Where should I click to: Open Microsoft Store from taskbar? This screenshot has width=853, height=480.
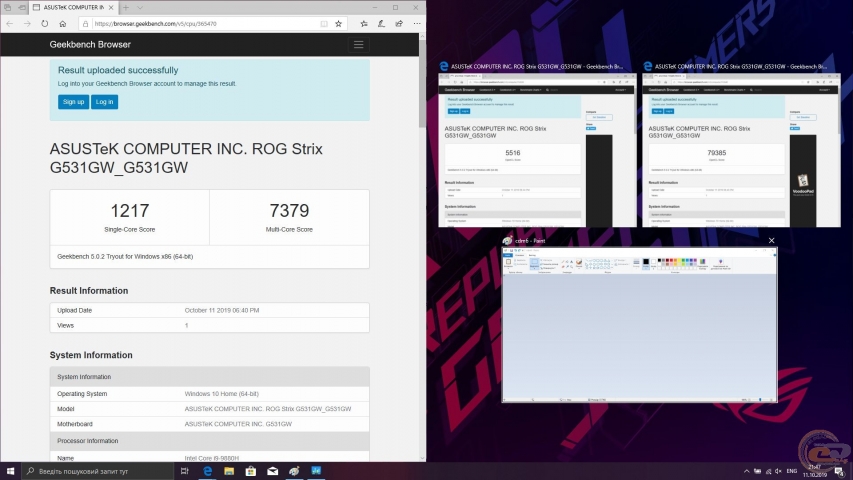pos(251,471)
